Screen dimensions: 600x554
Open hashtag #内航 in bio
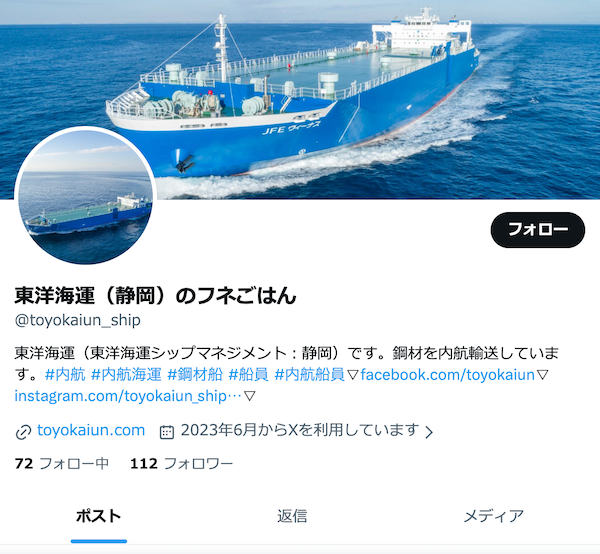65,375
